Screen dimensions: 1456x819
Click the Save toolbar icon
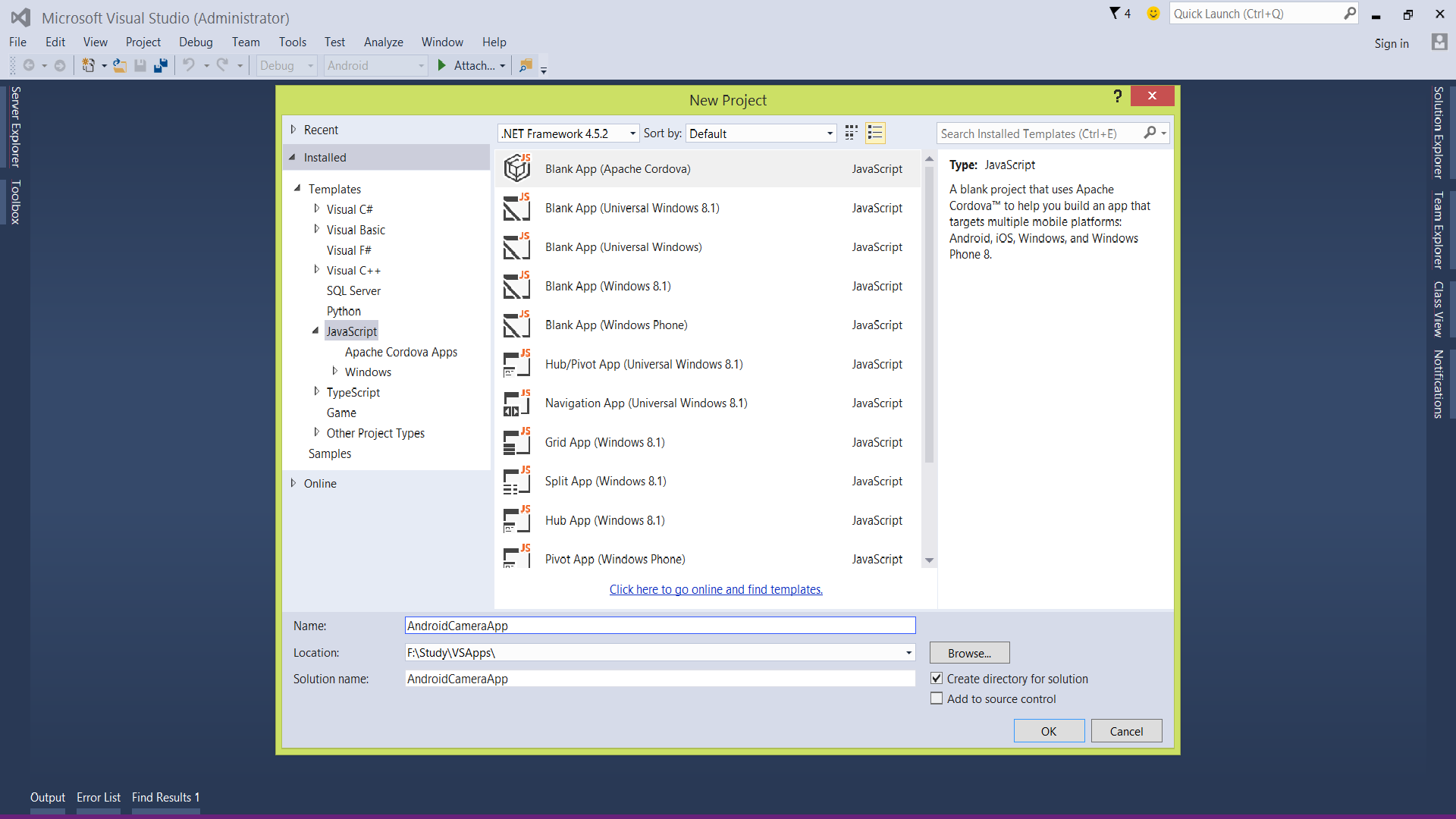coord(140,66)
